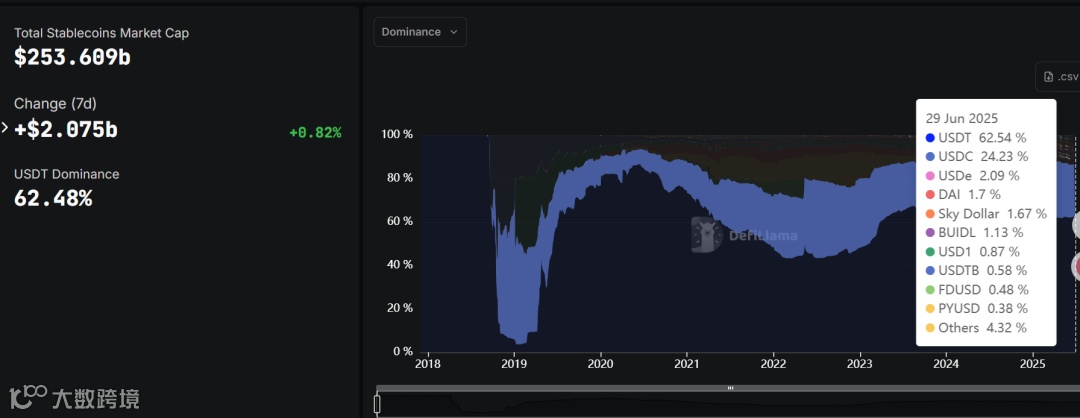Click the '80 %' y-axis label
This screenshot has height=418, width=1080.
point(399,178)
